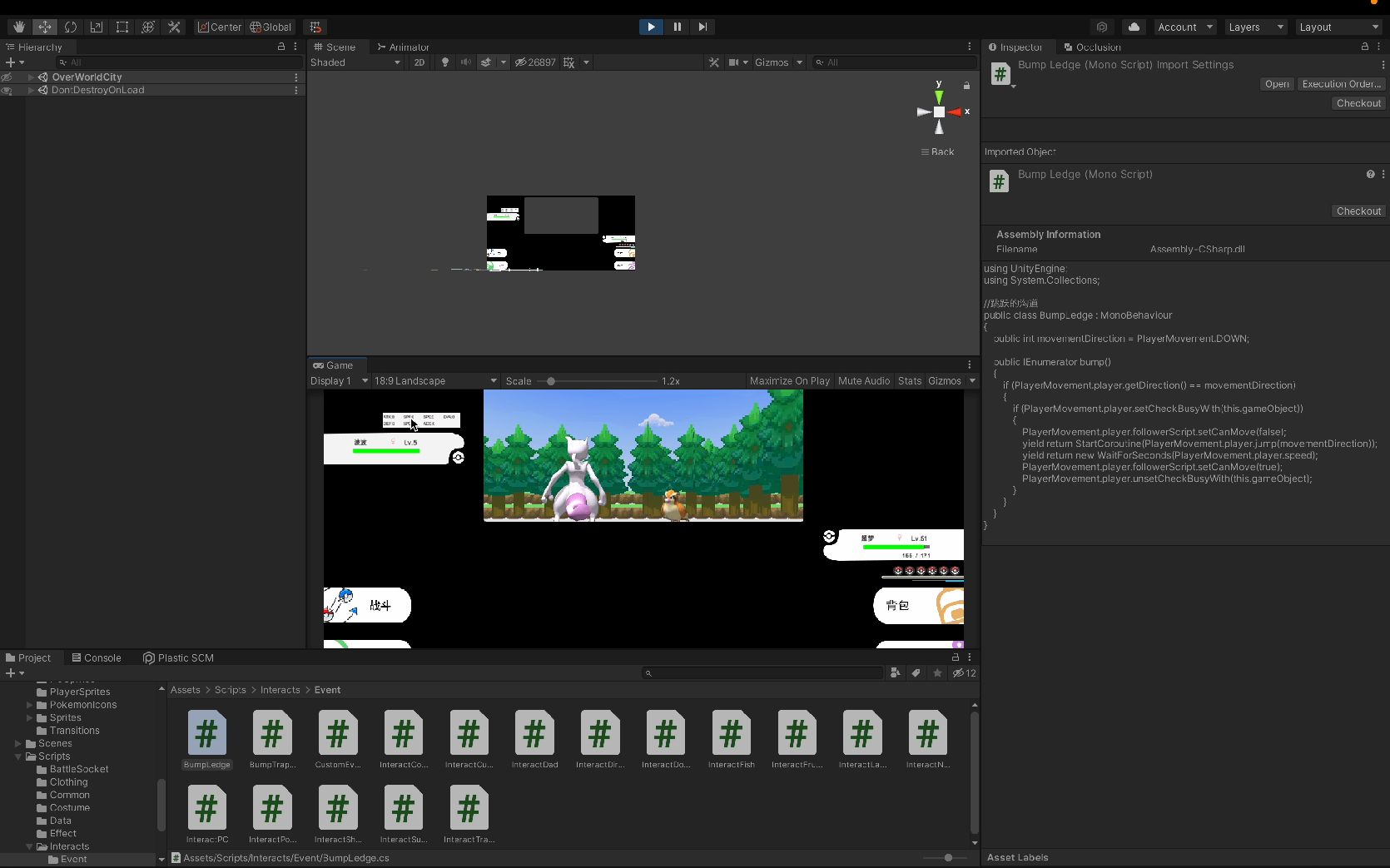Open Layers dropdown
This screenshot has height=868, width=1390.
1256,27
